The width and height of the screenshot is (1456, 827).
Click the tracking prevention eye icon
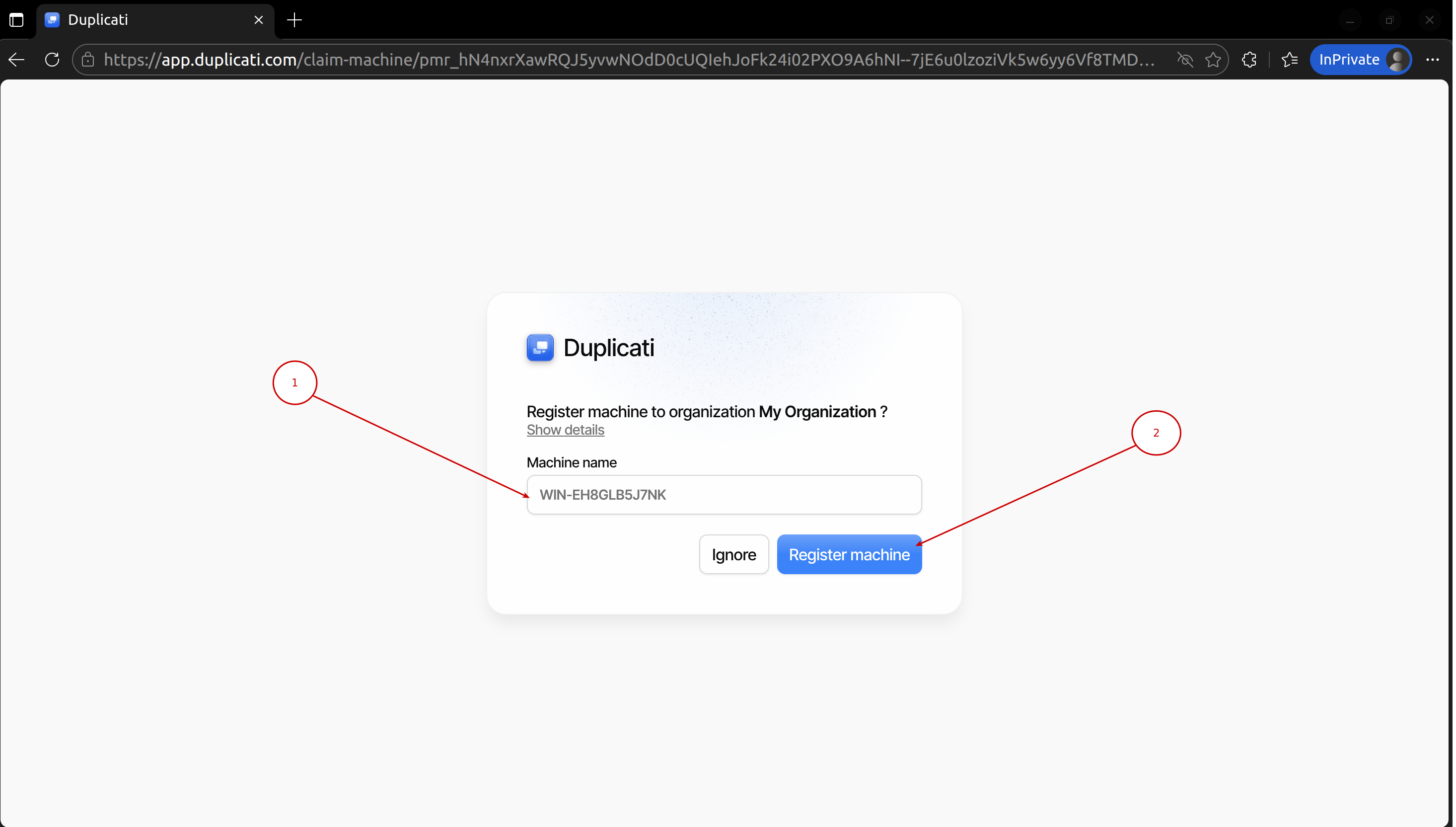coord(1185,60)
